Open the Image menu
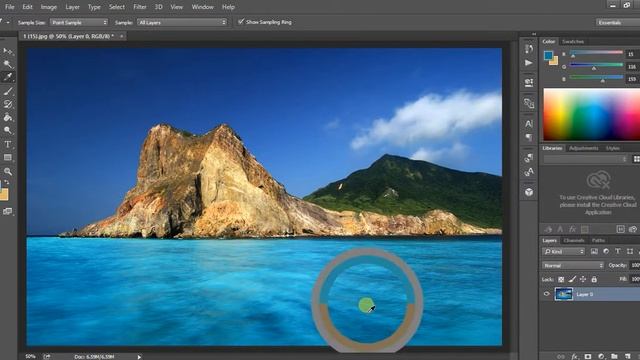640x360 pixels. (x=49, y=7)
